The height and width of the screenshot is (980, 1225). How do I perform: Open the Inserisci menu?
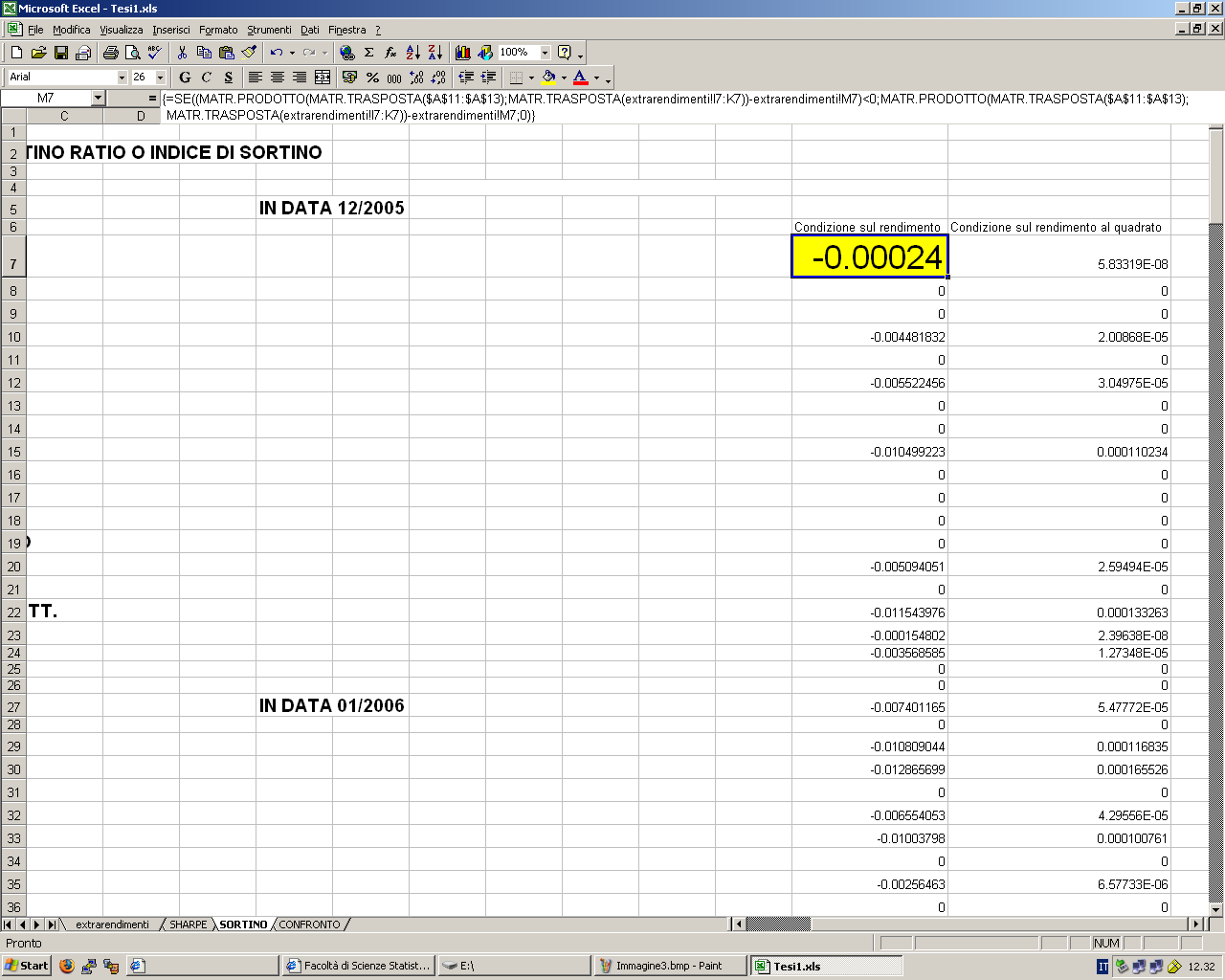[171, 30]
